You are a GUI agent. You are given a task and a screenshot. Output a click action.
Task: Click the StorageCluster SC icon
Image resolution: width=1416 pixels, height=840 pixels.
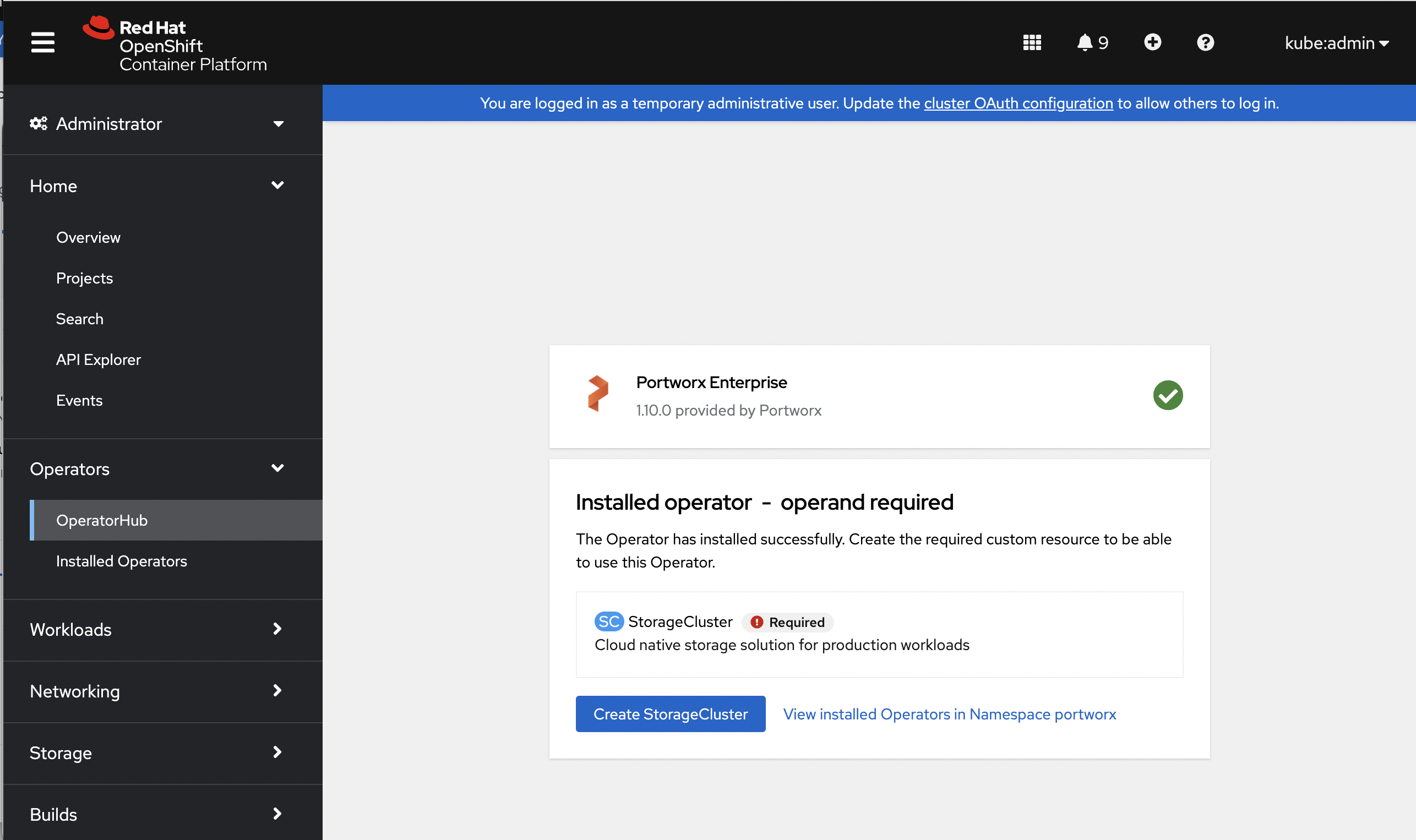(609, 621)
